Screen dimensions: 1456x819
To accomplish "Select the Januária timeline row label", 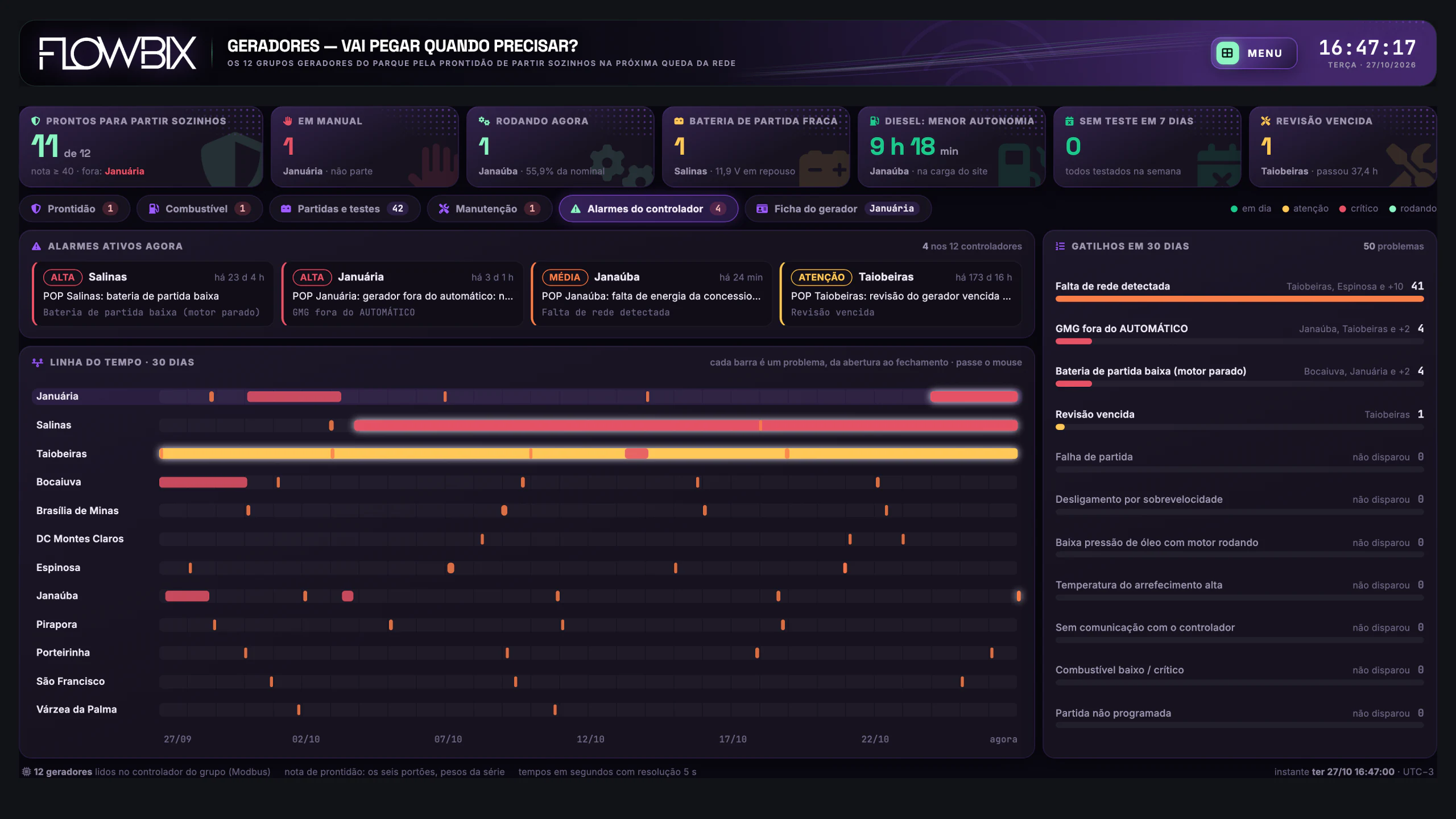I will [x=57, y=396].
